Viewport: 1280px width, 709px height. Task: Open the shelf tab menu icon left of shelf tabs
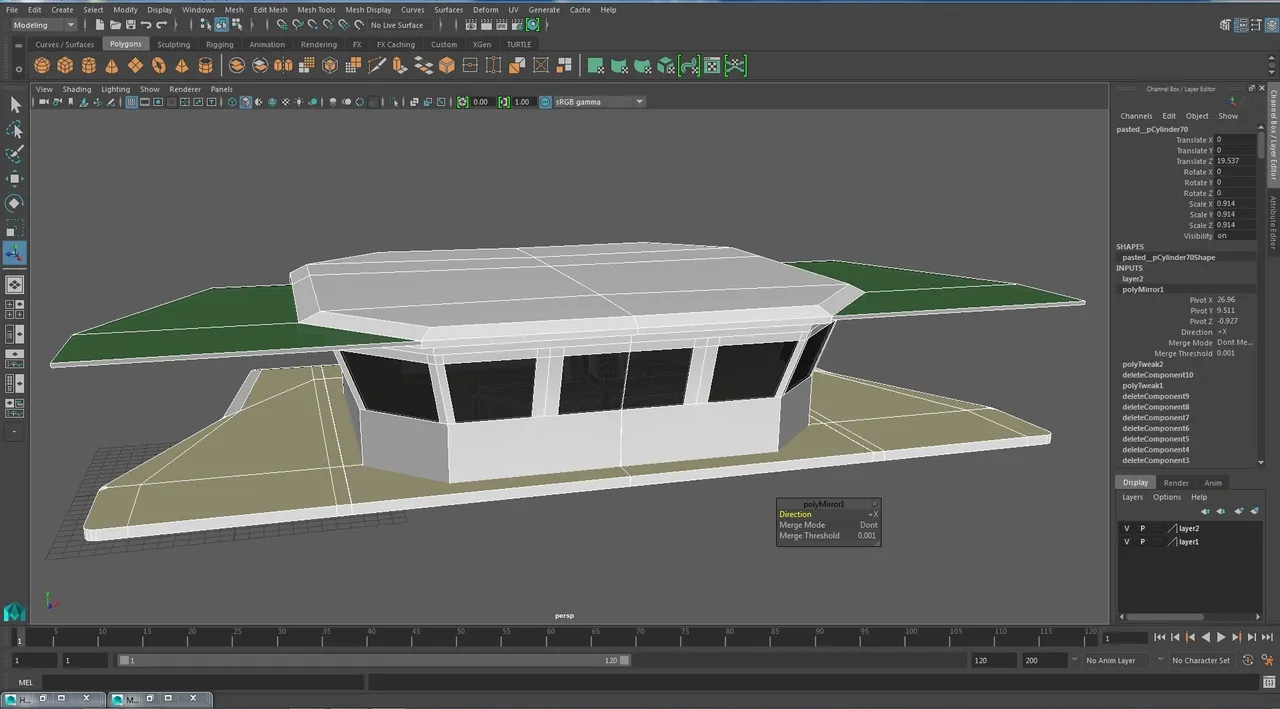[19, 45]
